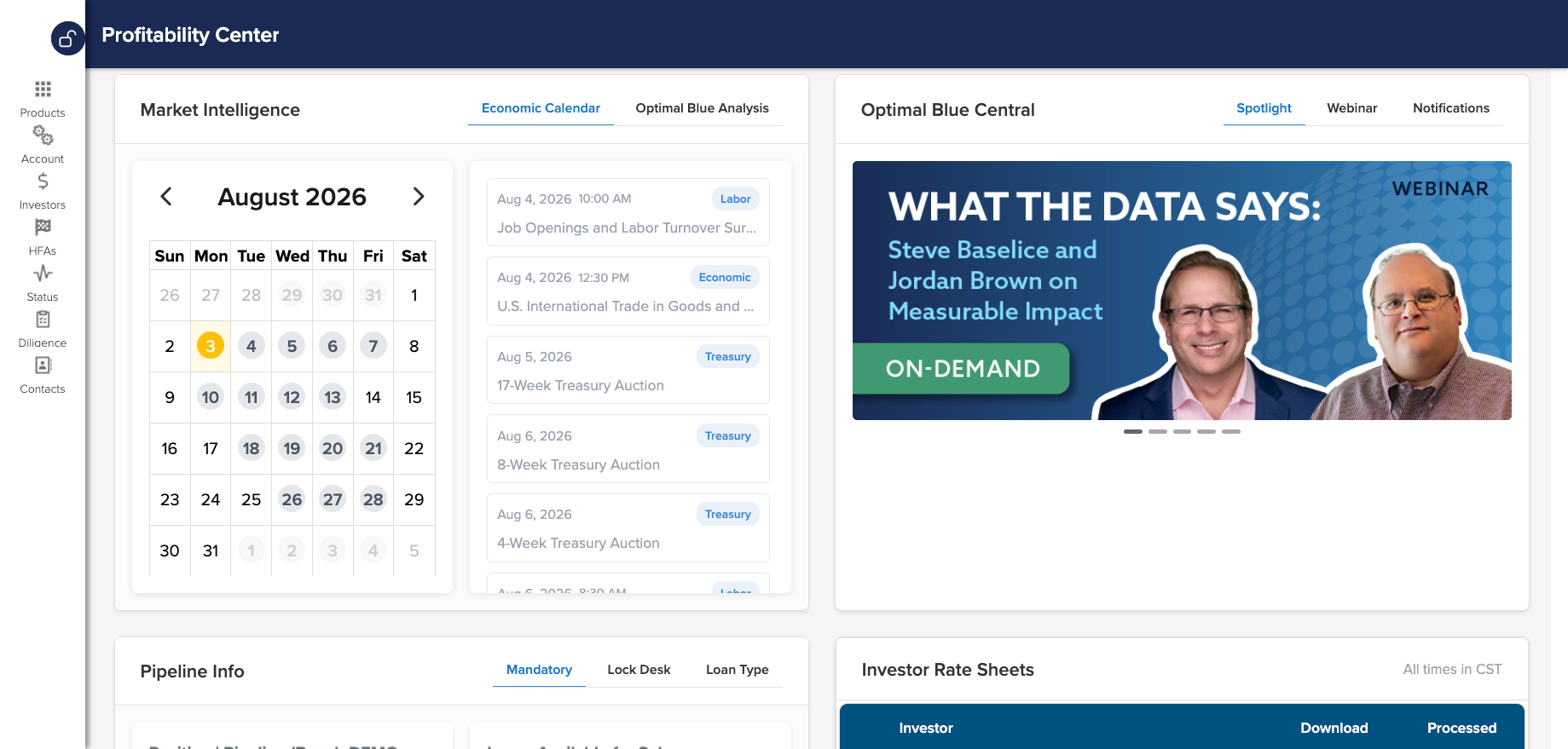Select August 28 on calendar

(373, 499)
